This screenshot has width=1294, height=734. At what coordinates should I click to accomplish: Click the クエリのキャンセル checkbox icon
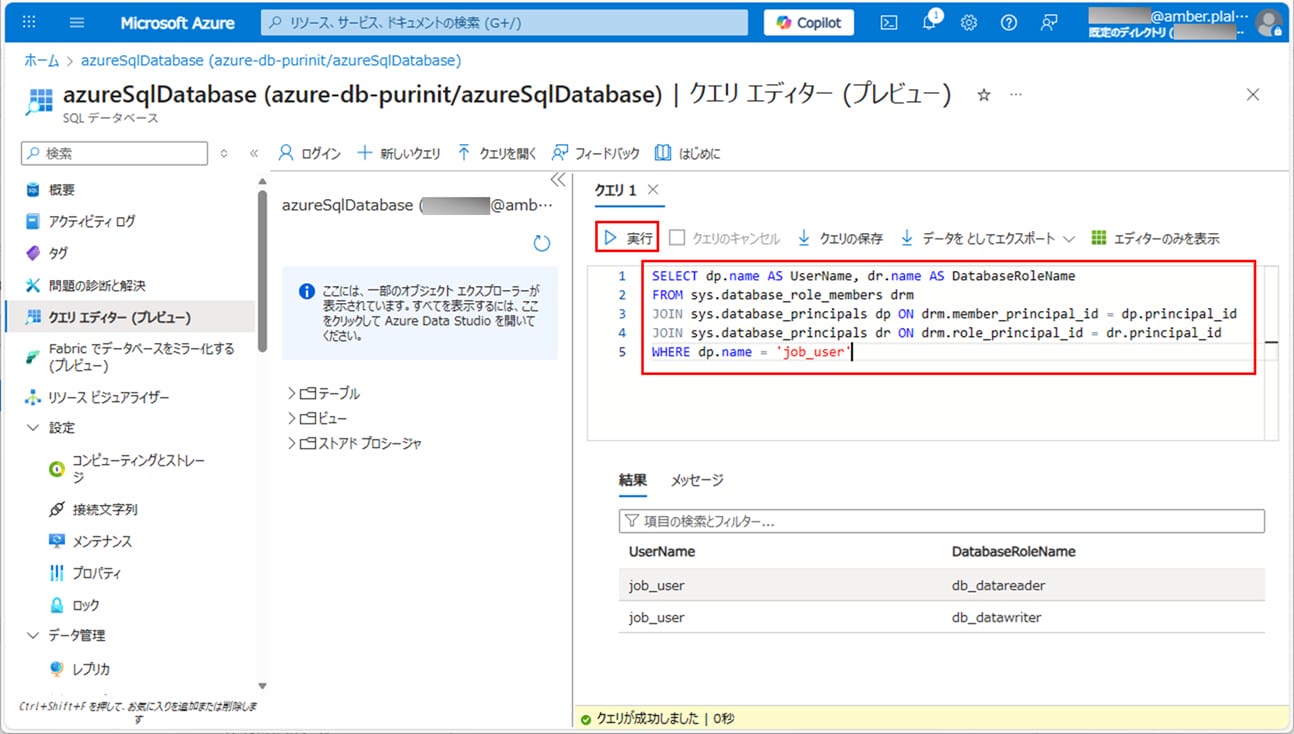pos(677,238)
